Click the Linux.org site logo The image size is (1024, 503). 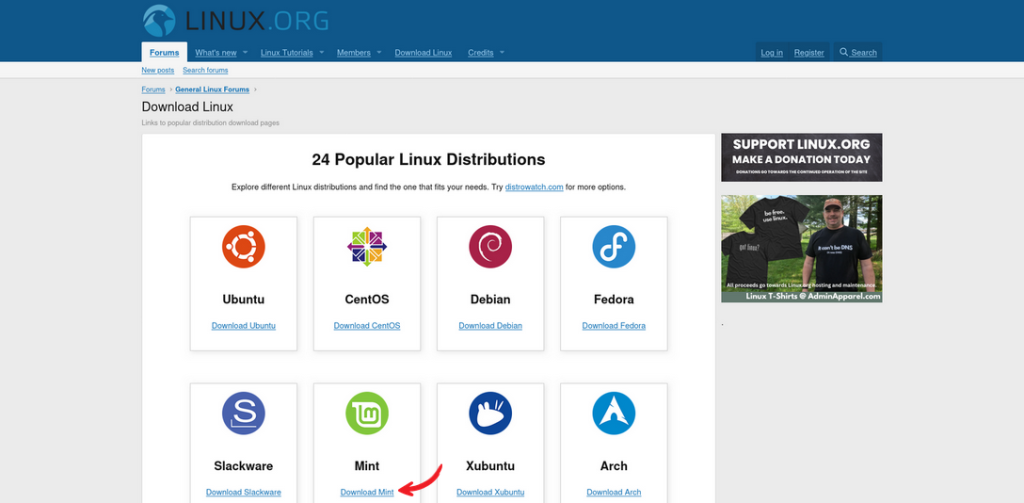pos(235,20)
